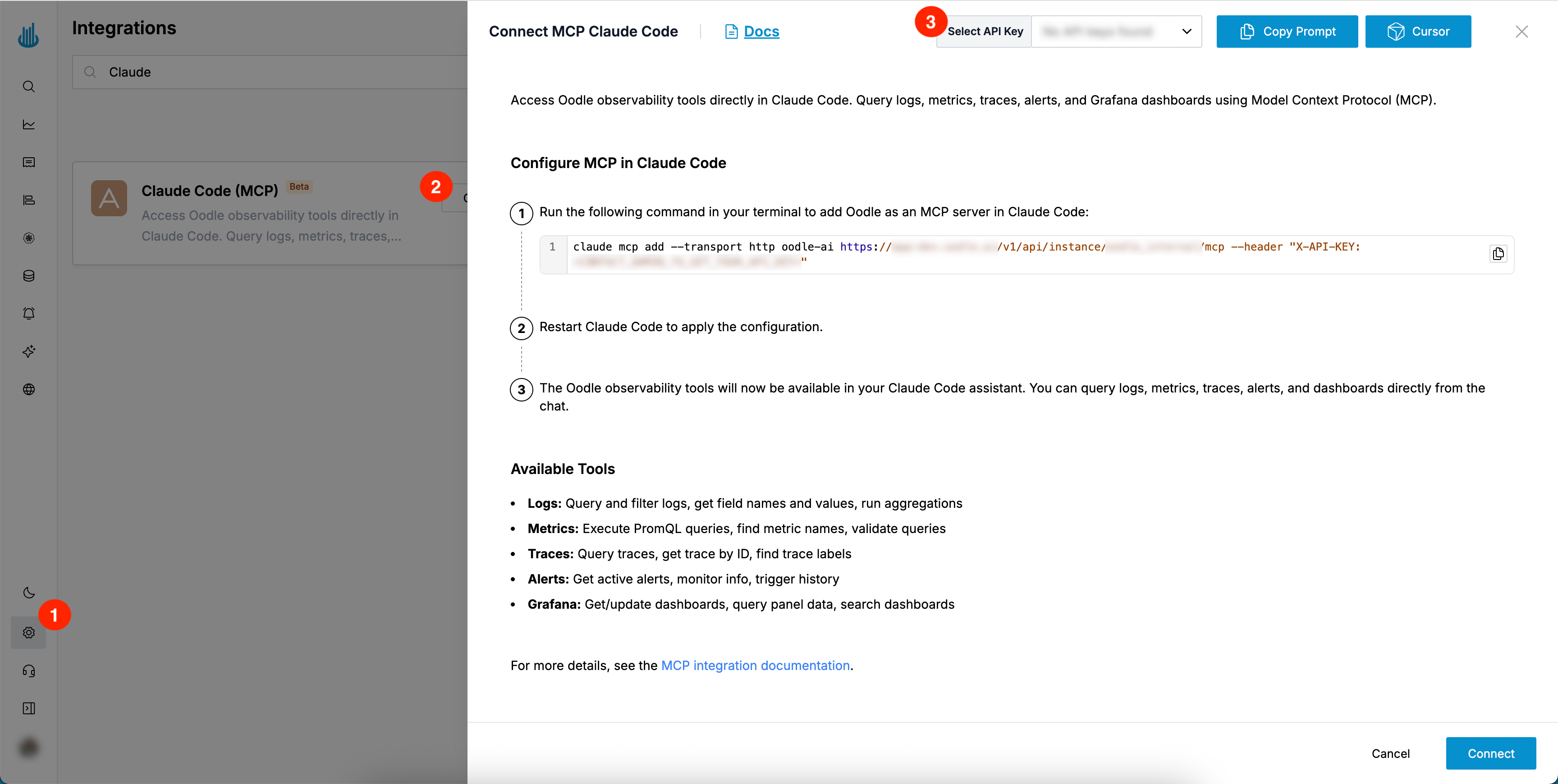Click the Connect button
The image size is (1558, 784).
click(x=1491, y=753)
